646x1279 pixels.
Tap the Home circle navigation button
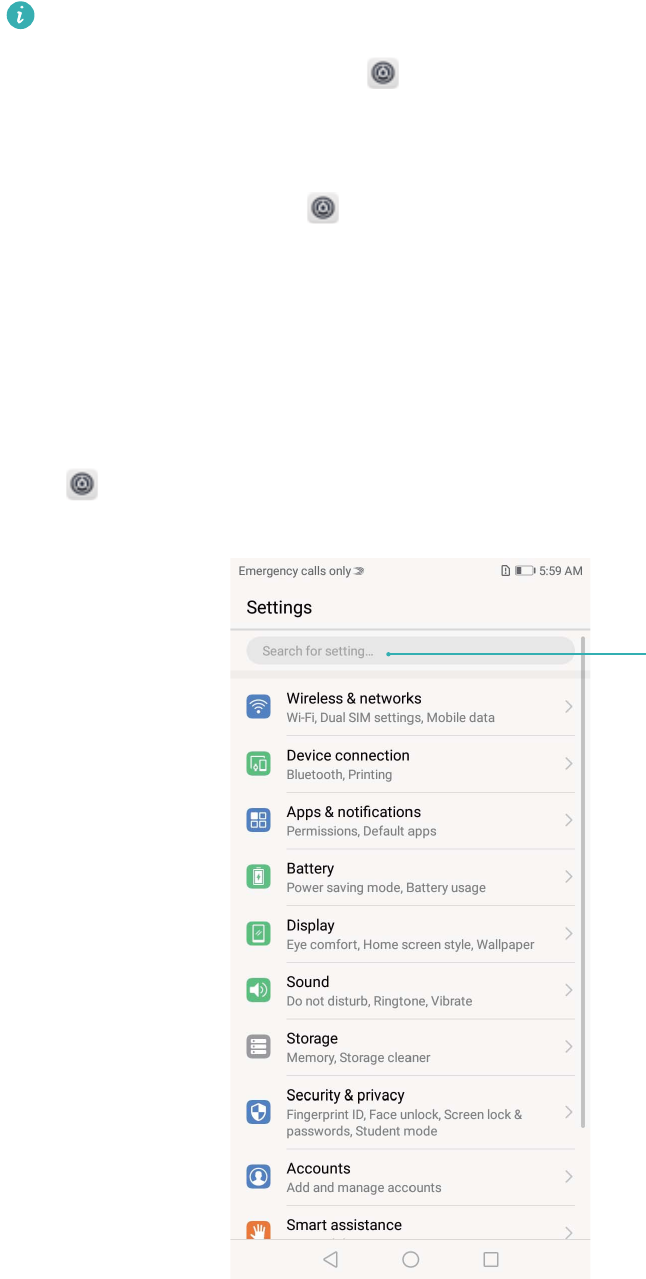(410, 1260)
